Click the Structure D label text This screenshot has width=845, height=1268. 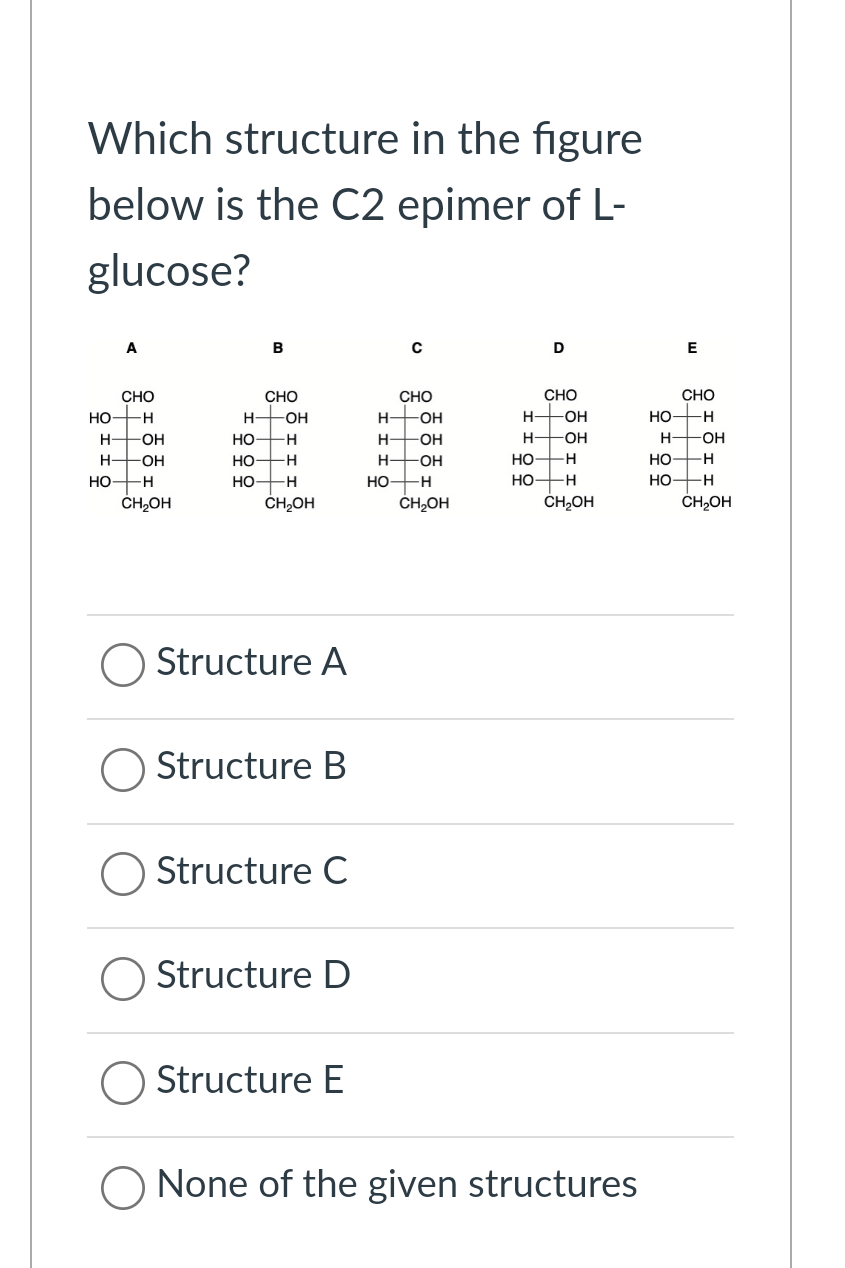tap(252, 975)
